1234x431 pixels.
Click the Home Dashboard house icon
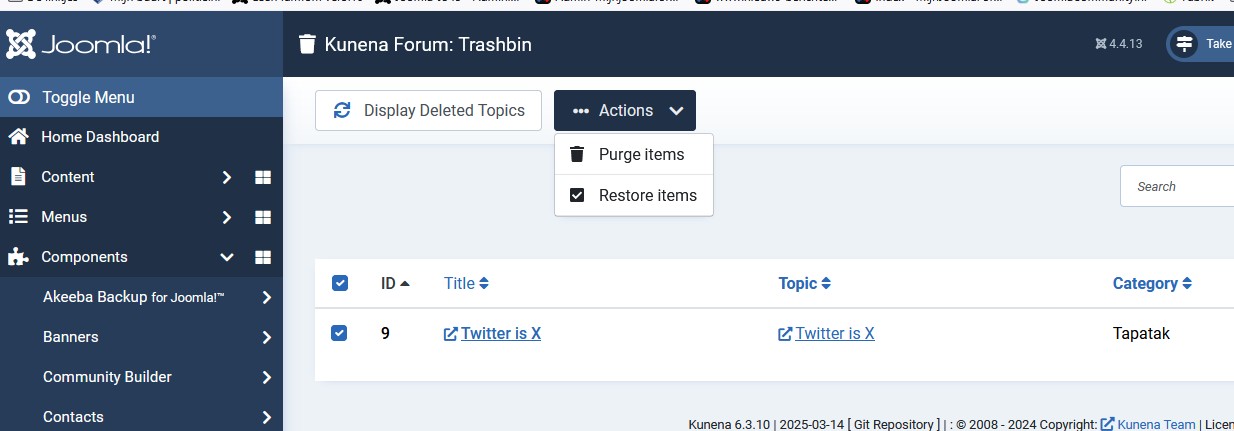(x=18, y=137)
